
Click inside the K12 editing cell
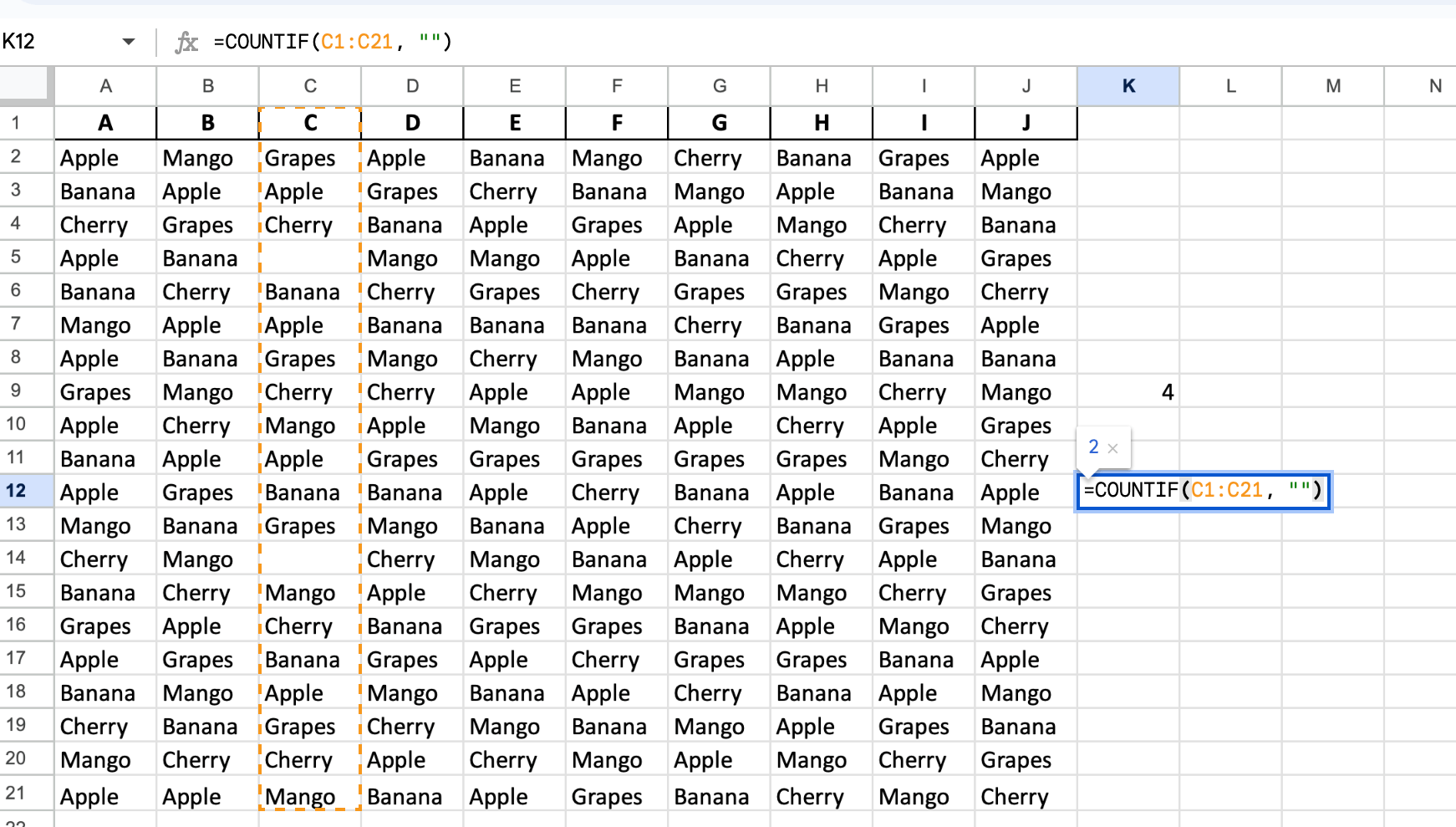pos(1202,491)
